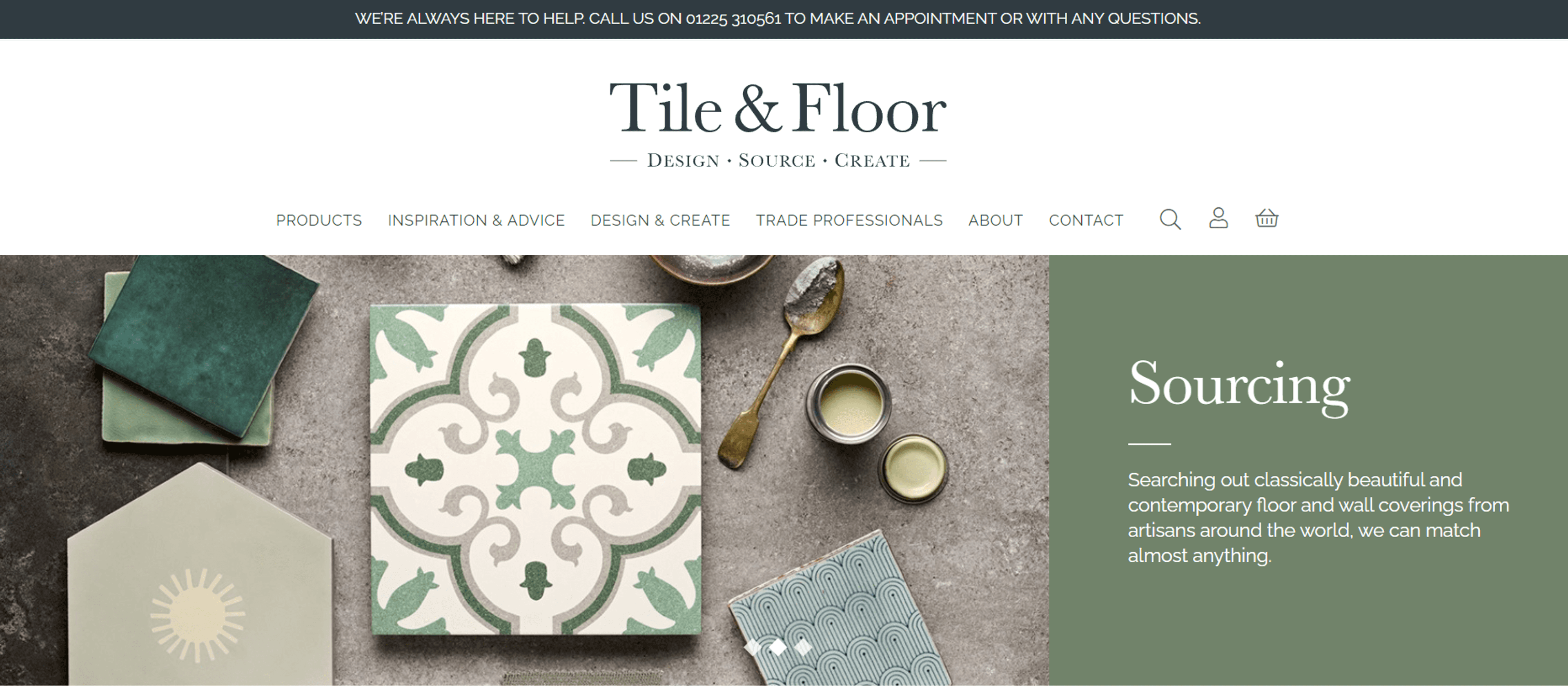
Task: Click the Sourcing description paragraph
Action: coord(1319,517)
